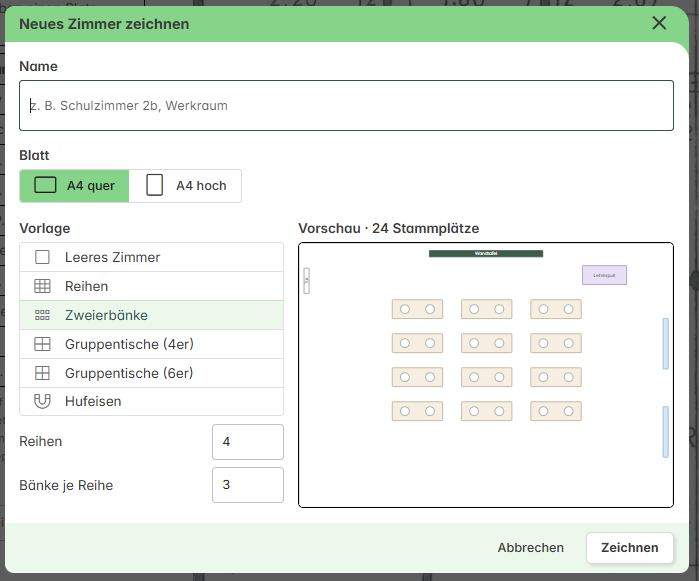This screenshot has height=581, width=699.
Task: Click the Abbrechen button
Action: [x=530, y=548]
